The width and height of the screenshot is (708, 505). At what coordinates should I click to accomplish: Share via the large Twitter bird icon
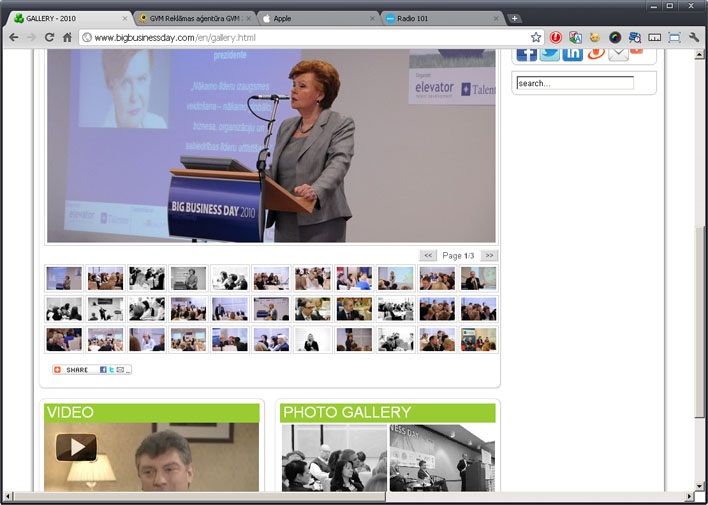point(550,54)
